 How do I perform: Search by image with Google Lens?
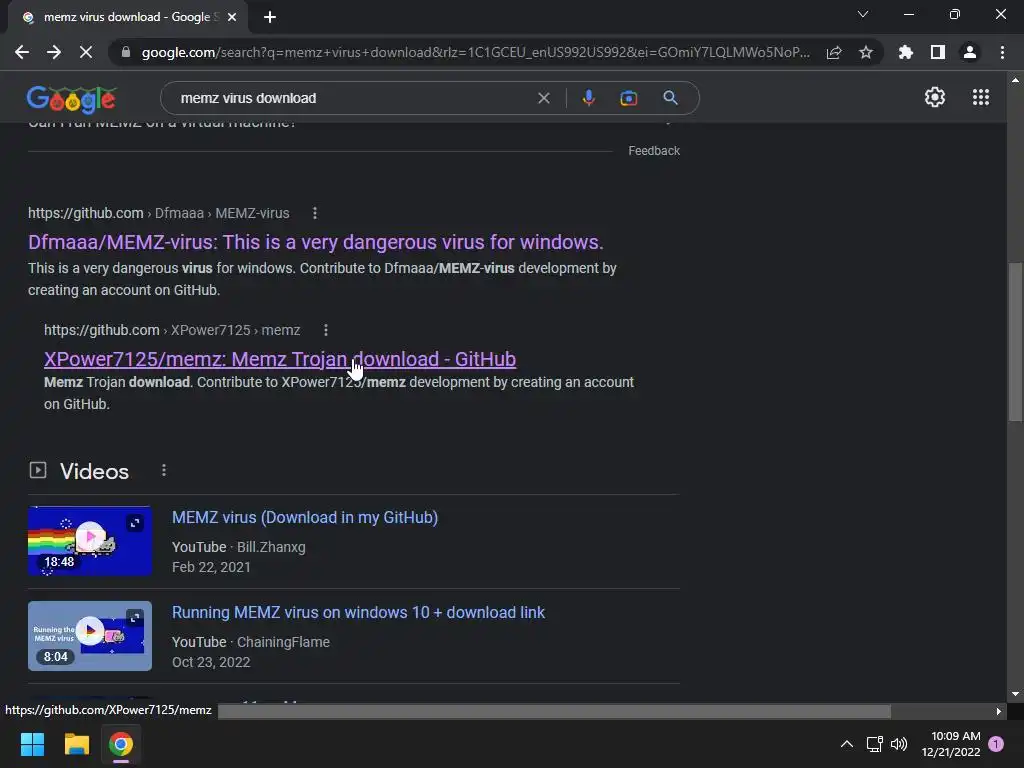click(x=628, y=98)
